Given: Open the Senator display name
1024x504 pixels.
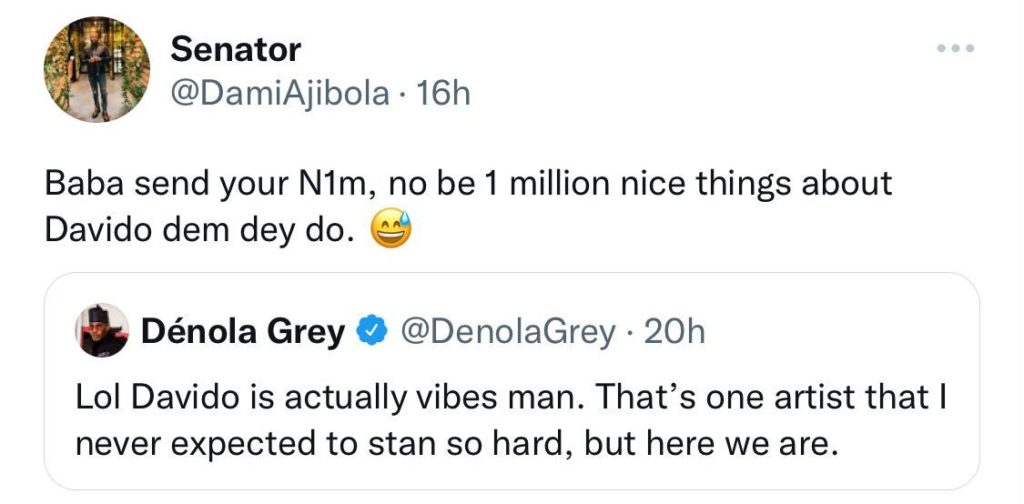Looking at the screenshot, I should (x=236, y=48).
